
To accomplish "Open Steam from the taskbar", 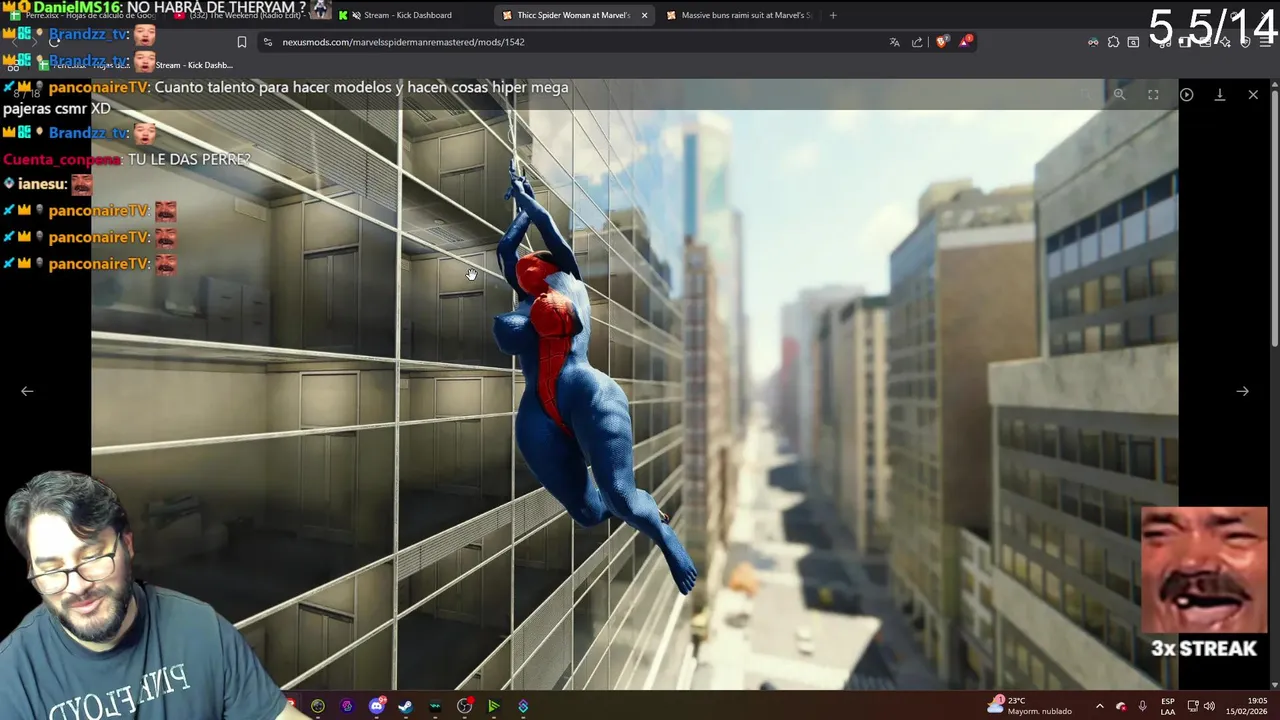I will (405, 706).
